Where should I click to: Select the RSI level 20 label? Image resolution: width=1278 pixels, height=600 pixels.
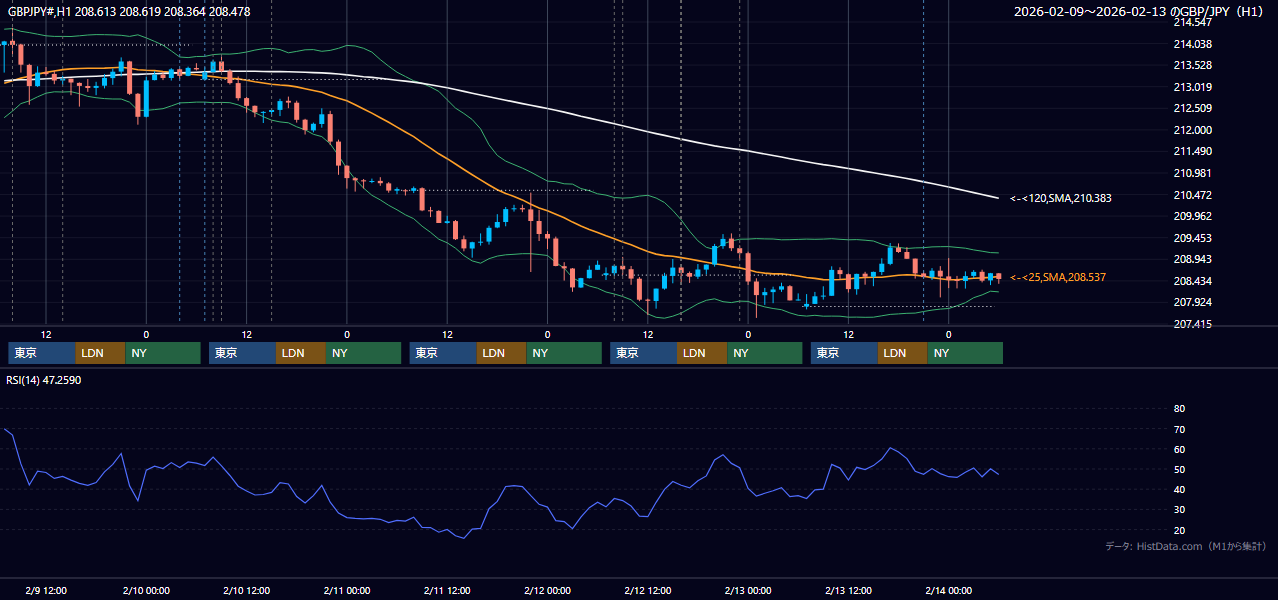(x=1179, y=530)
